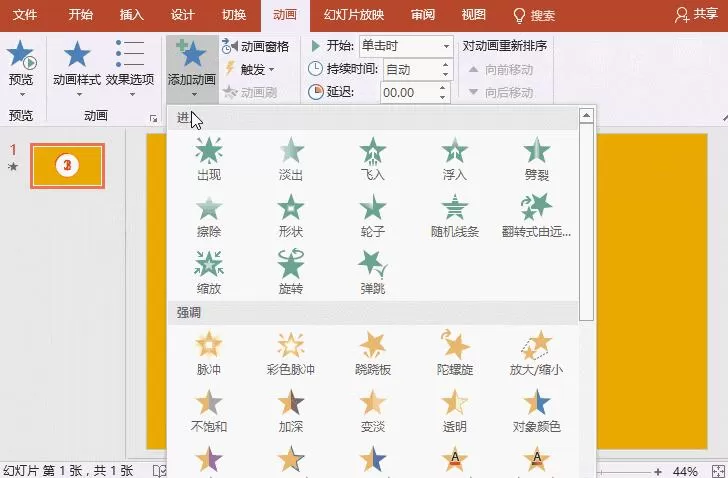Apply the 透明 emphasis effect
Image resolution: width=728 pixels, height=478 pixels.
[x=455, y=411]
